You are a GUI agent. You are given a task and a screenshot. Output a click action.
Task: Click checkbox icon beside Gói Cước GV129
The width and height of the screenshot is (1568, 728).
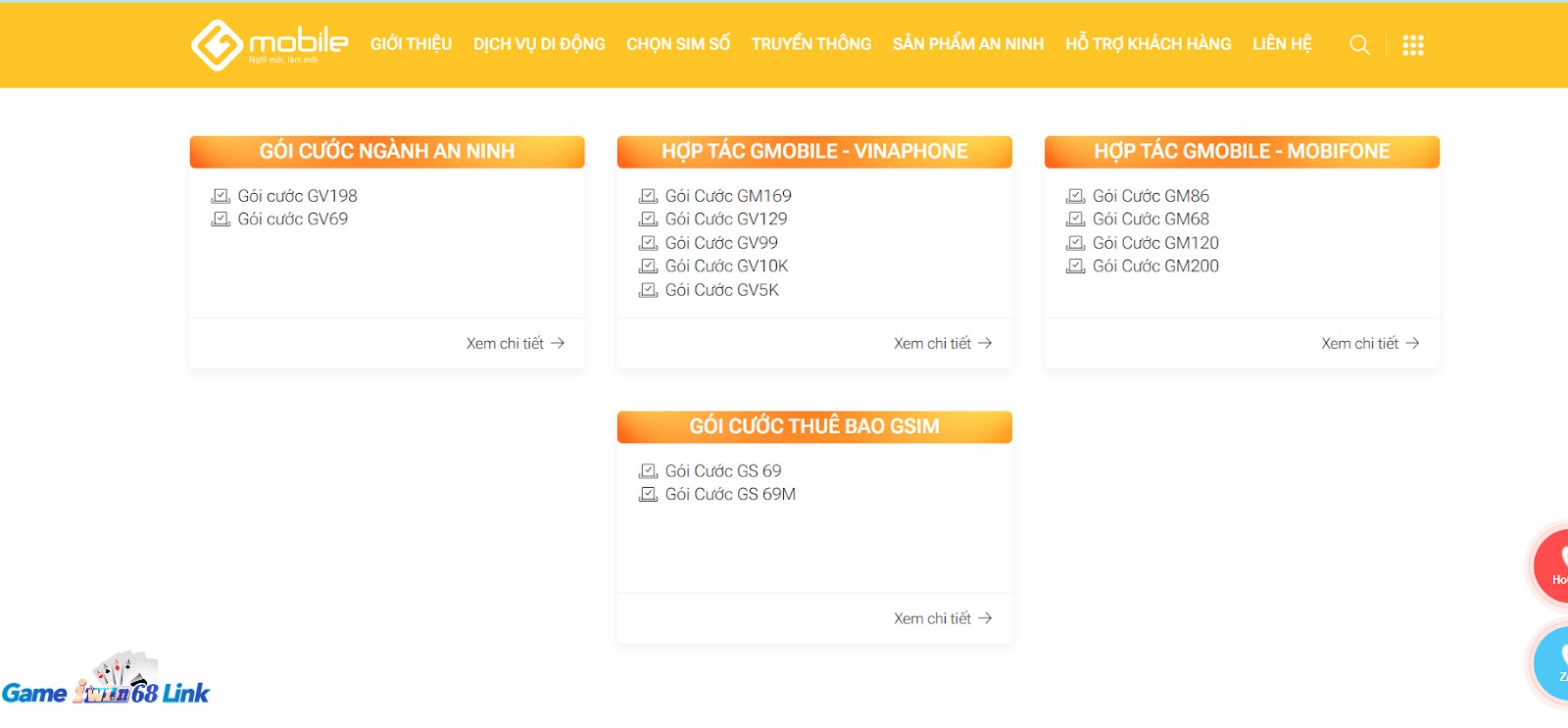648,219
